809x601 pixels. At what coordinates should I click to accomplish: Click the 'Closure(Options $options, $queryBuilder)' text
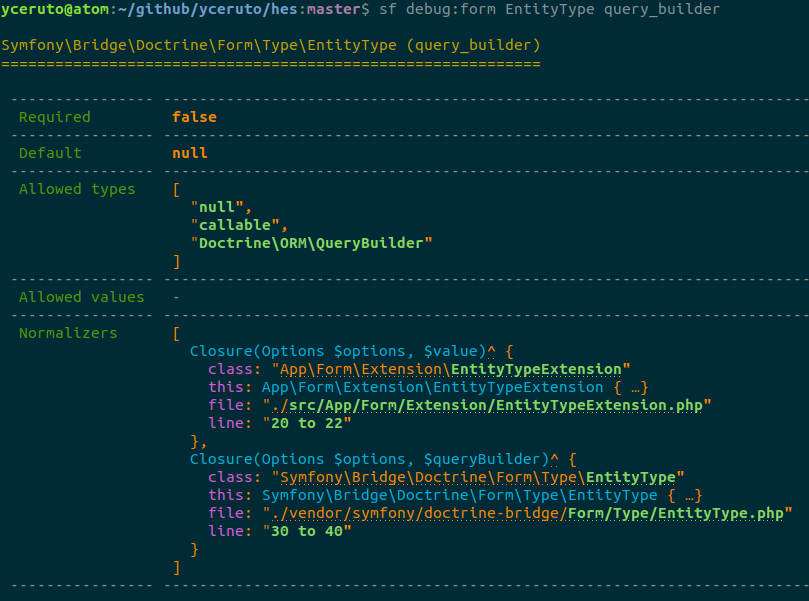pos(369,459)
